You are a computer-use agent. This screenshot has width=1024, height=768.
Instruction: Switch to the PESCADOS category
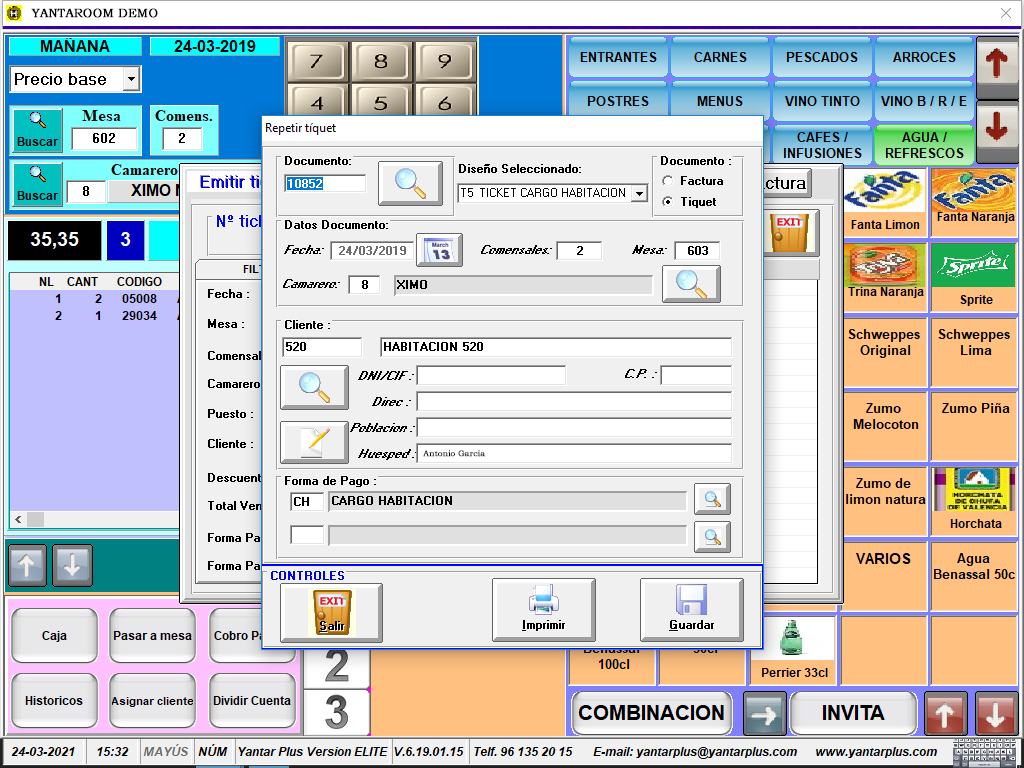click(x=821, y=58)
